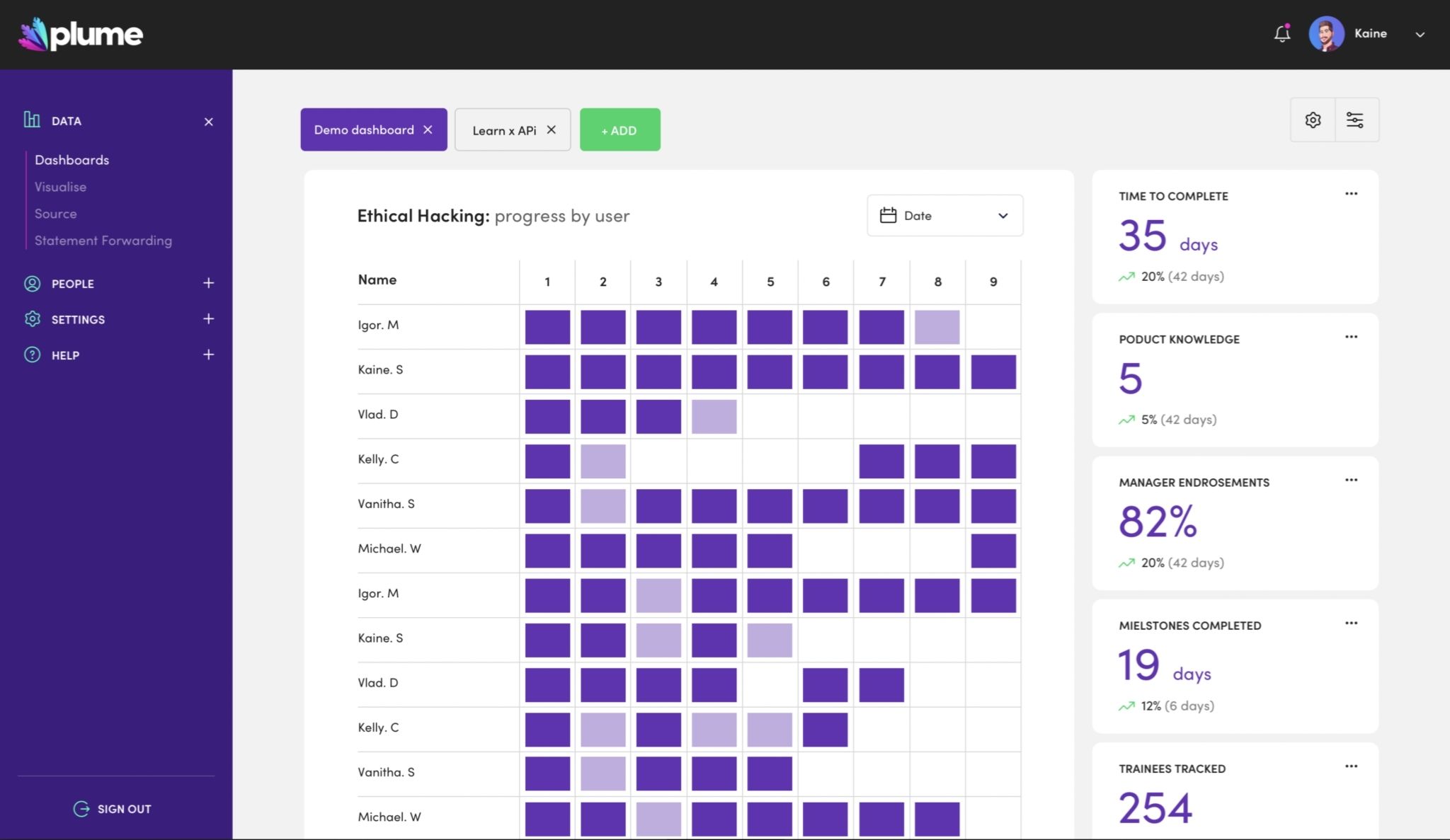Expand the Kaine account menu chevron

coord(1420,33)
